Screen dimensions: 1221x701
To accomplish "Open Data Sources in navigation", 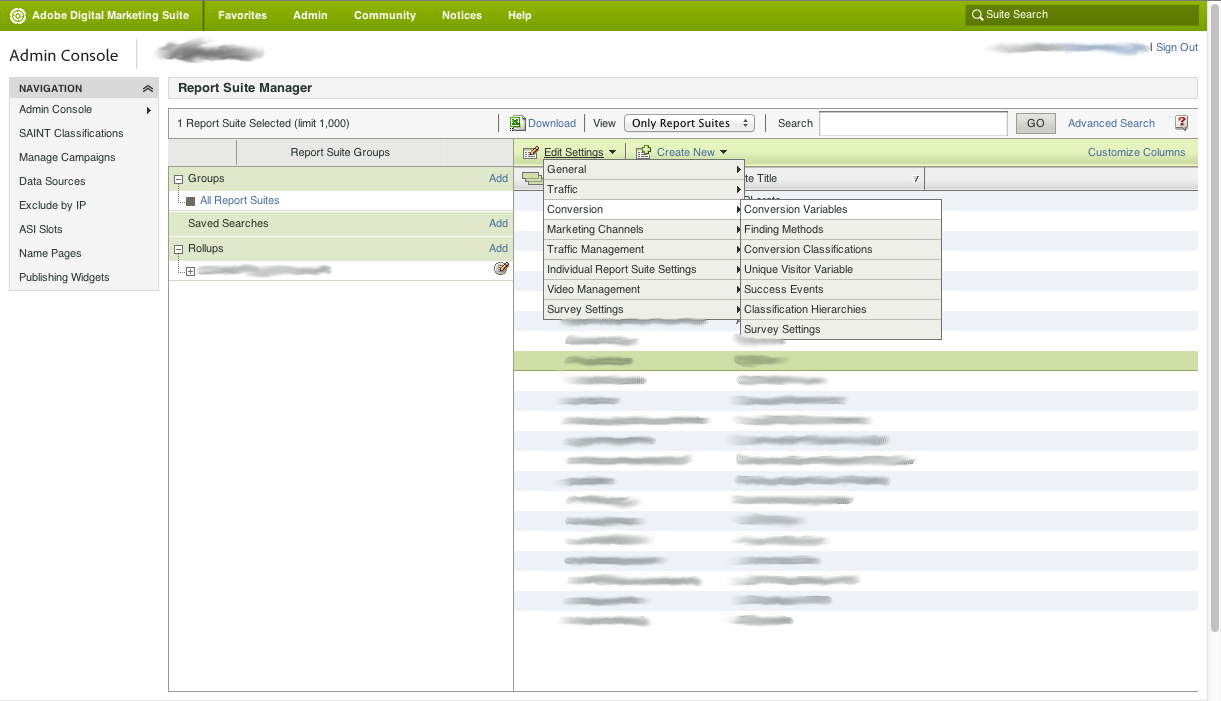I will pos(52,181).
